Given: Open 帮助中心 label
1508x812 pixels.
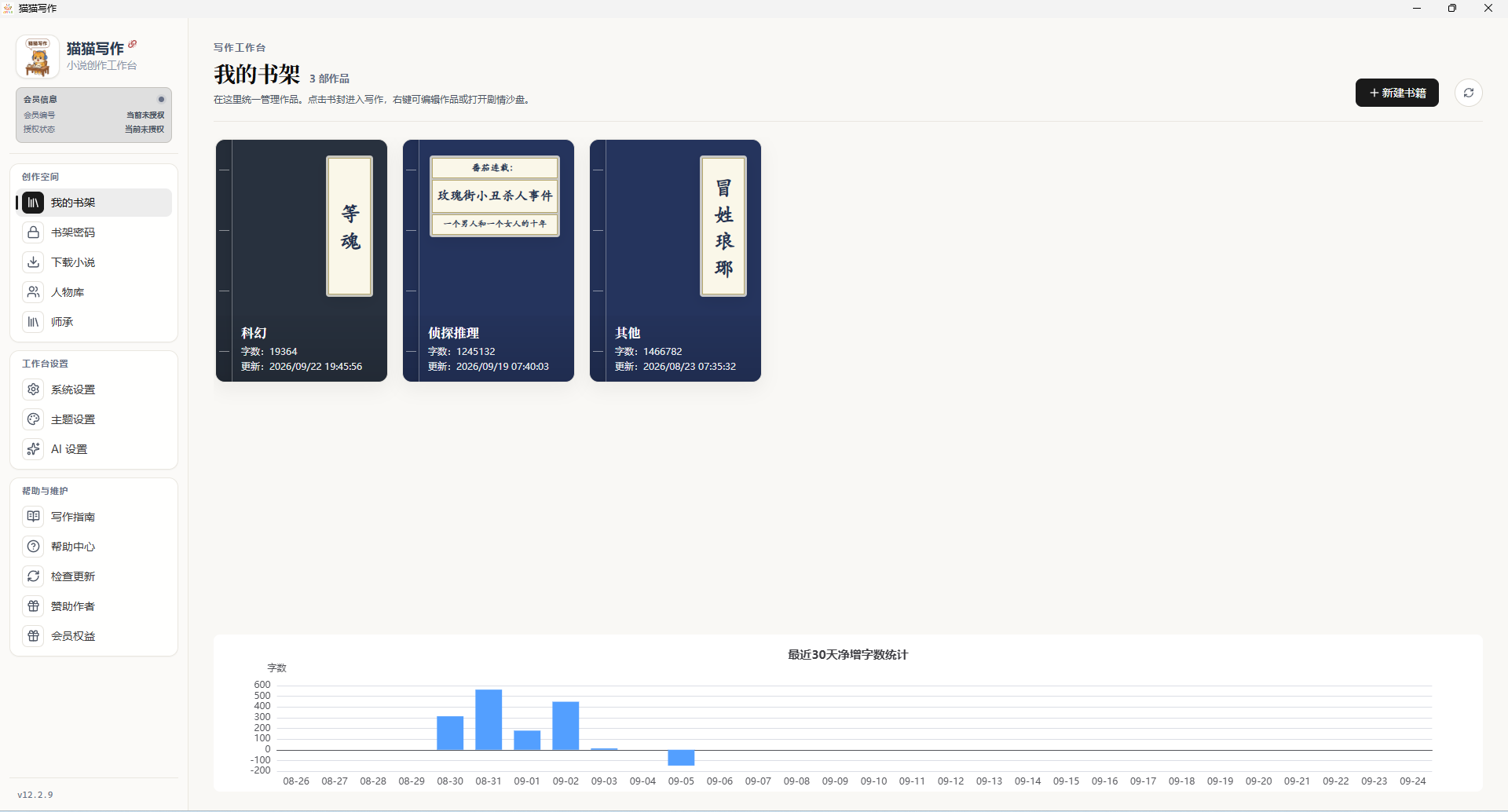Looking at the screenshot, I should click(73, 547).
